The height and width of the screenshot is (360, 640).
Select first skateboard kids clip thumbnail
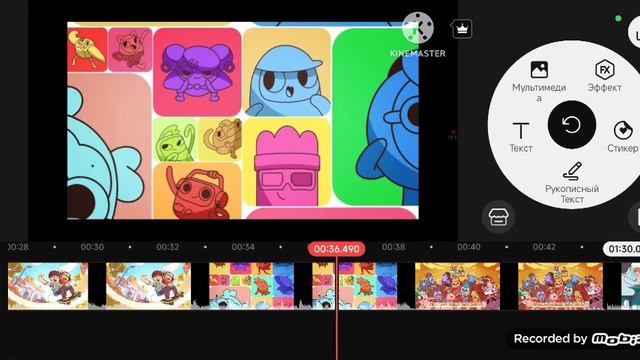click(x=48, y=286)
